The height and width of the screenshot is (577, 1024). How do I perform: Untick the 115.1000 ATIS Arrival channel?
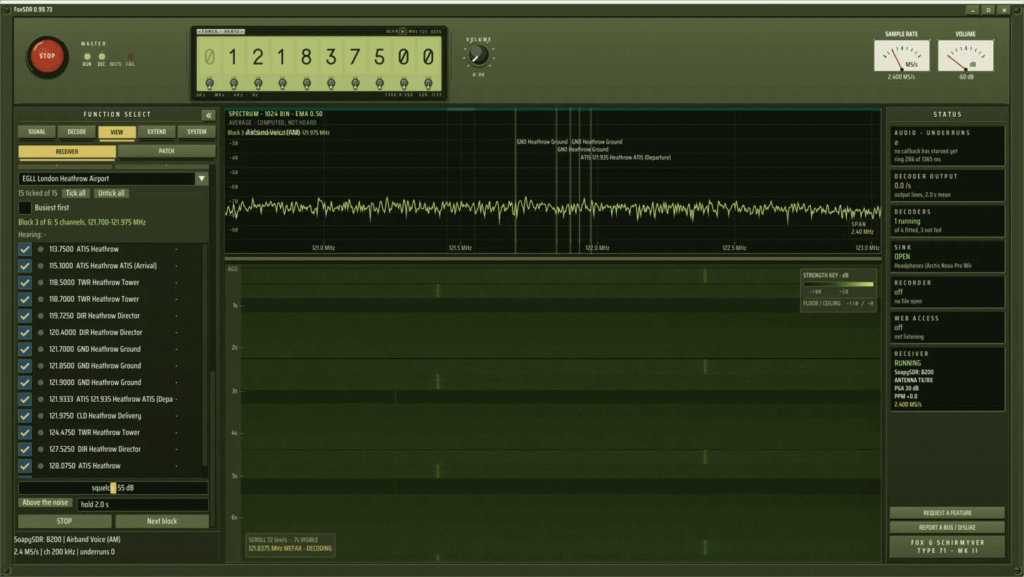tap(25, 266)
